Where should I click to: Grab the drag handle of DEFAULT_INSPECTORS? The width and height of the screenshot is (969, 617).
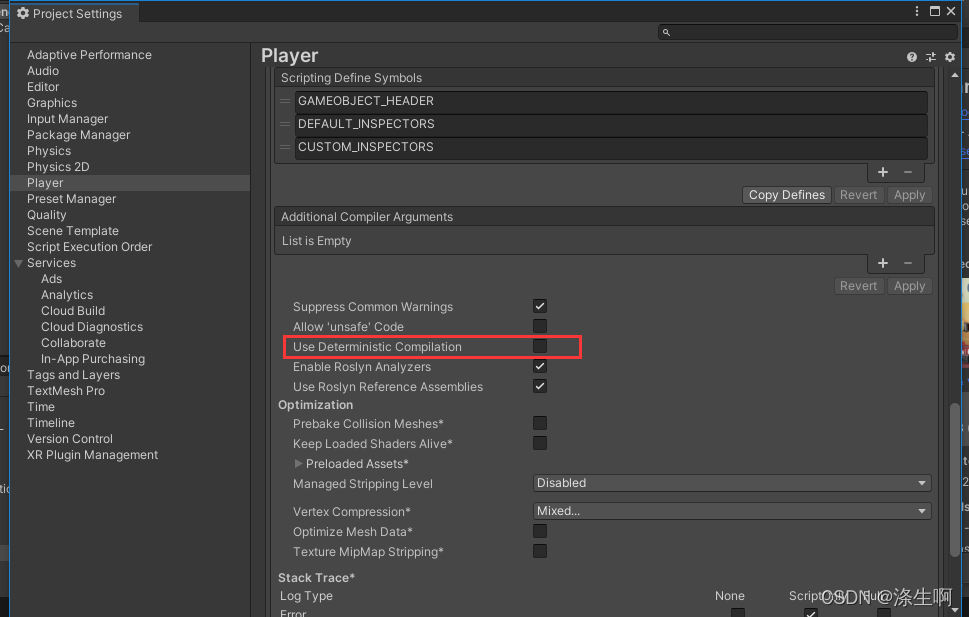[285, 124]
